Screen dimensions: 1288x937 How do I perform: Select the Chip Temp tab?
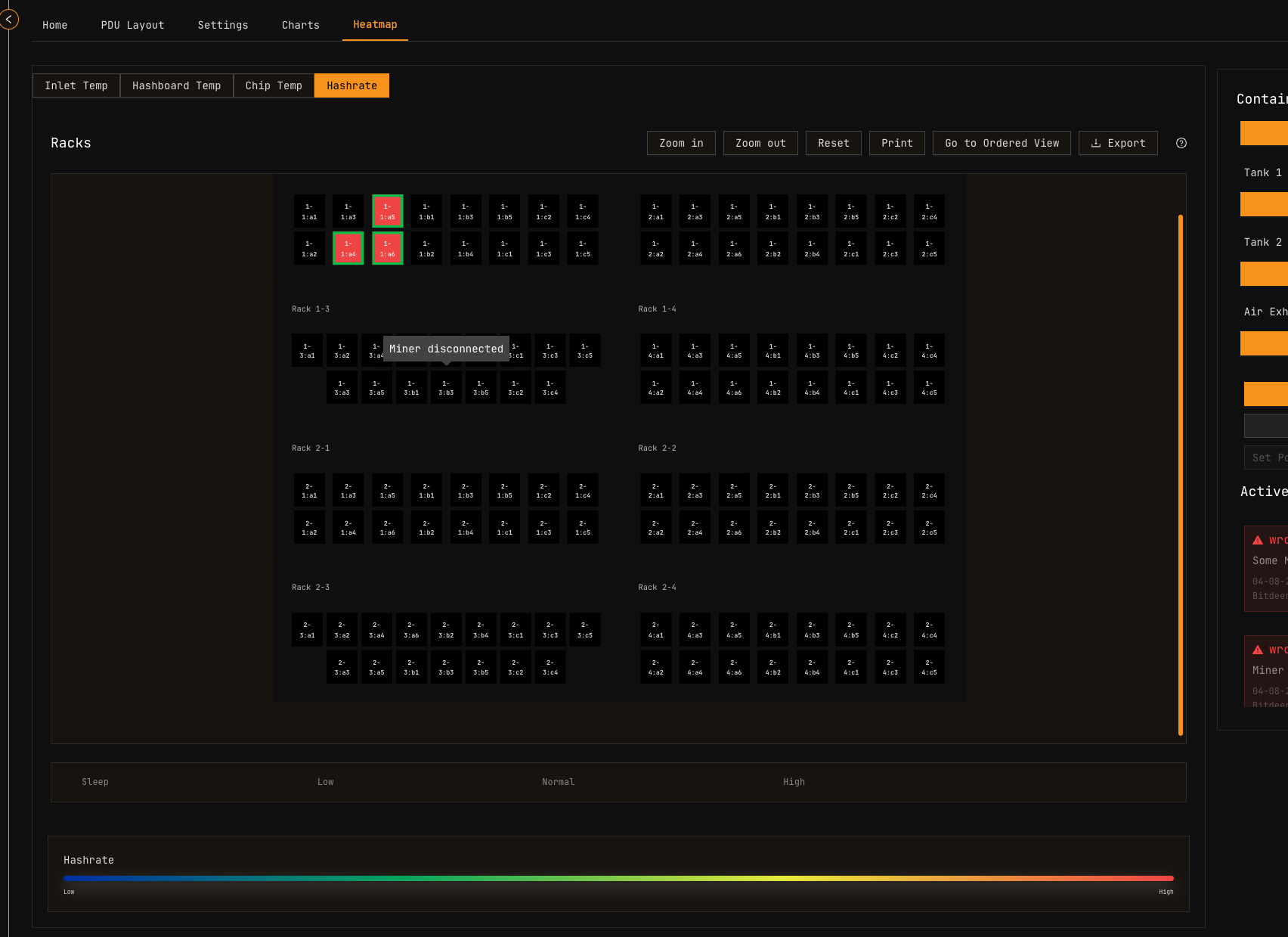pyautogui.click(x=274, y=85)
